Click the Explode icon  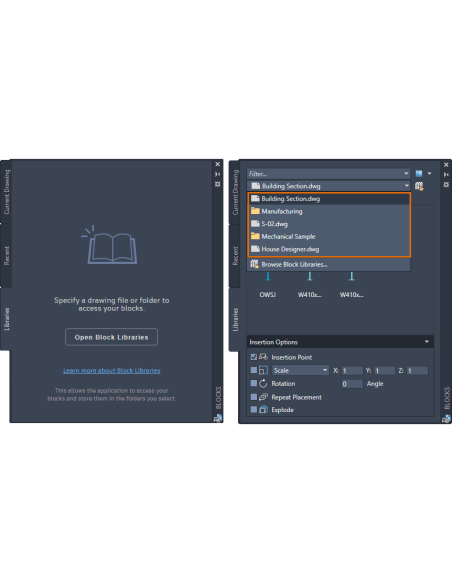click(263, 410)
